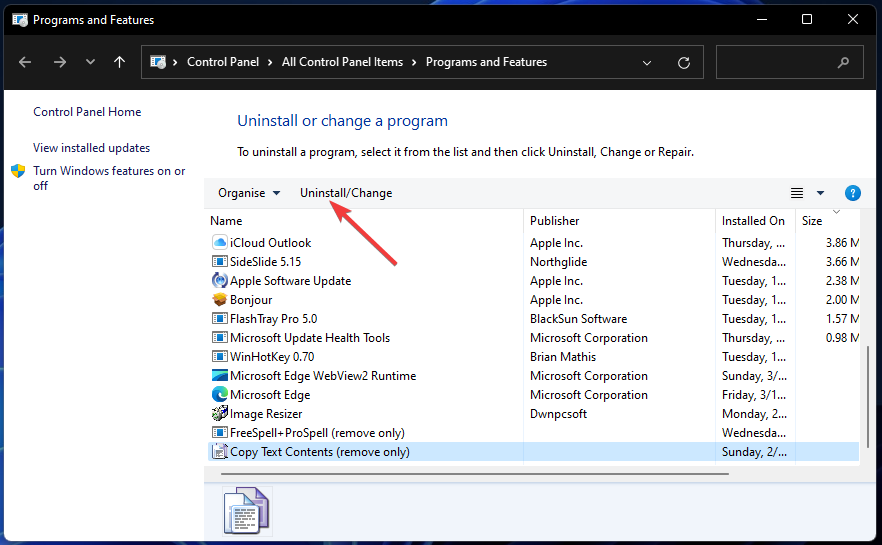Click the Uninstall/Change button
Viewport: 882px width, 545px height.
346,193
